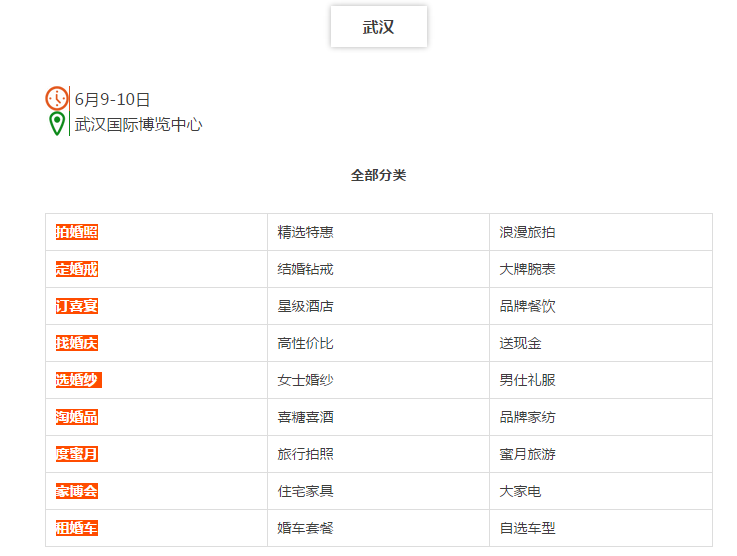Open the 订喜宴 category

pyautogui.click(x=77, y=306)
